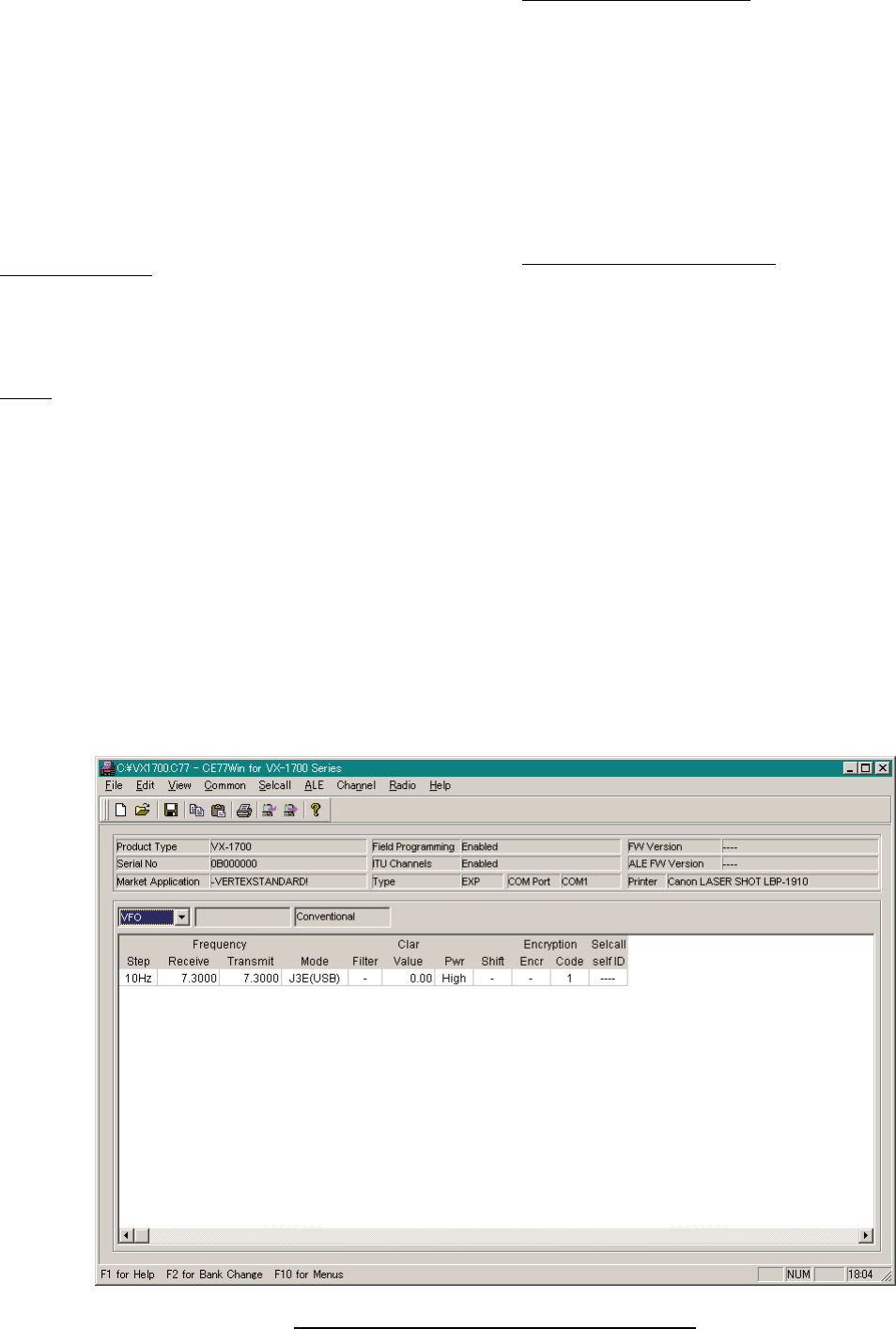Click the yellow question mark Help icon
896x1329 pixels.
pyautogui.click(x=316, y=810)
